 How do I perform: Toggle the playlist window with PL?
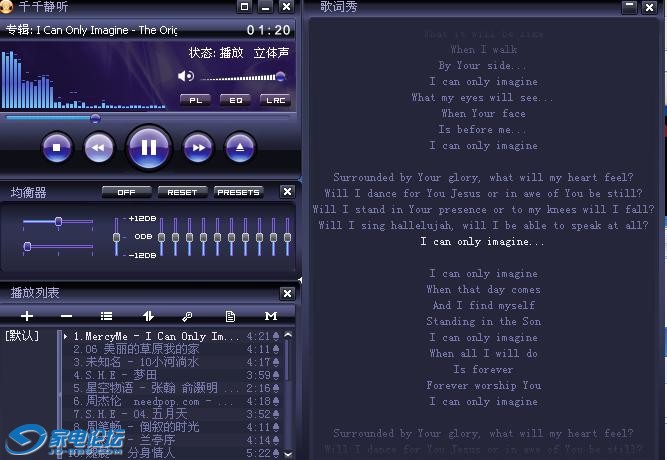pos(196,100)
